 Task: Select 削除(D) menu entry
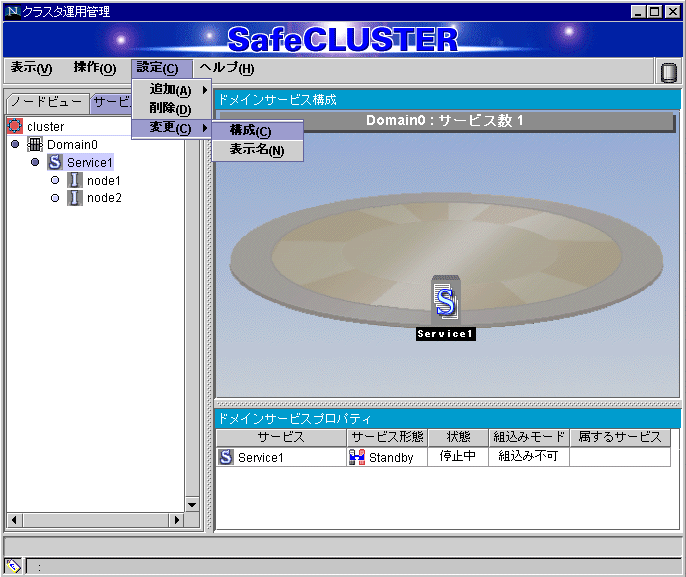coord(170,109)
